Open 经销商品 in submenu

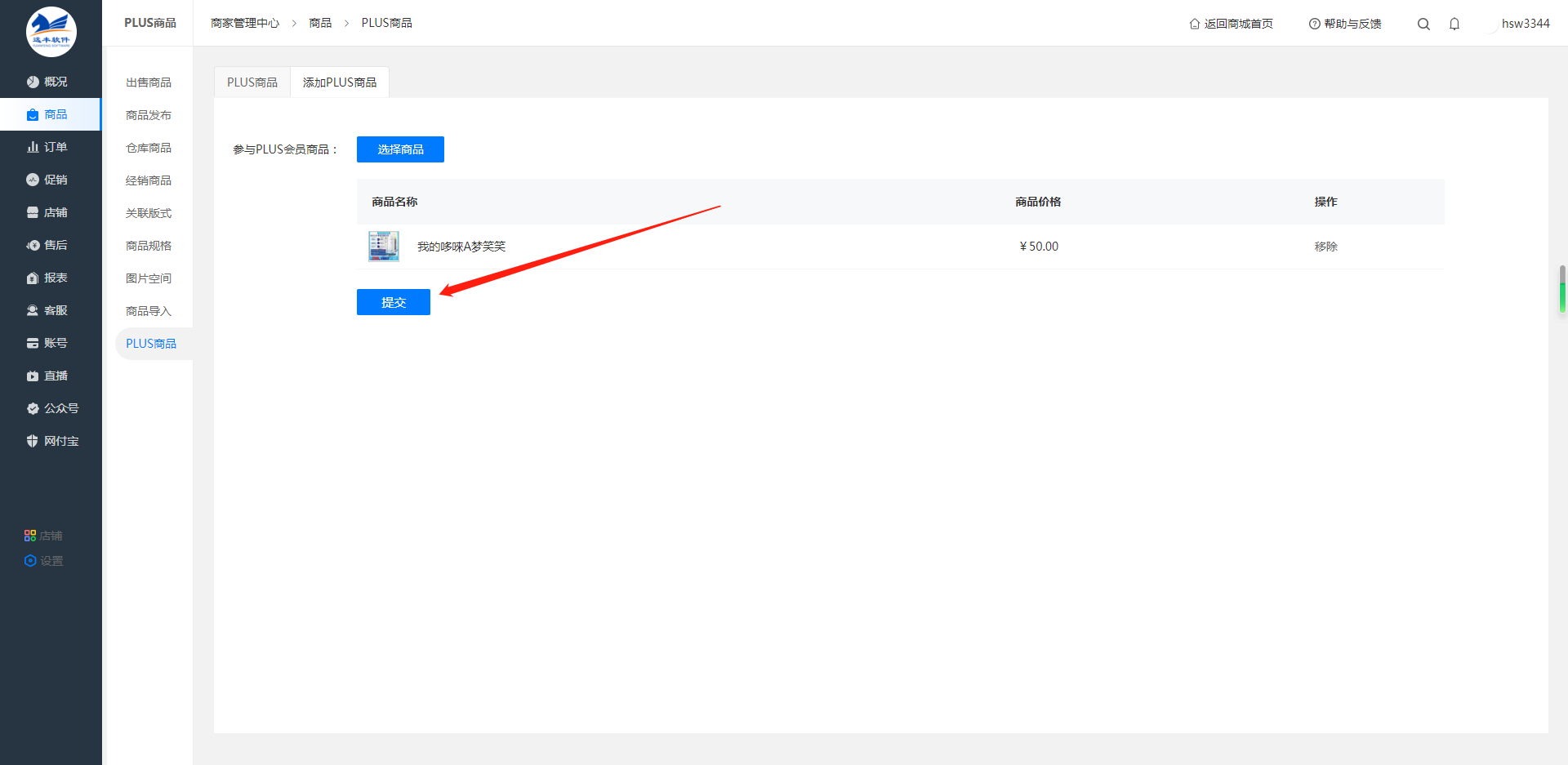[x=149, y=180]
